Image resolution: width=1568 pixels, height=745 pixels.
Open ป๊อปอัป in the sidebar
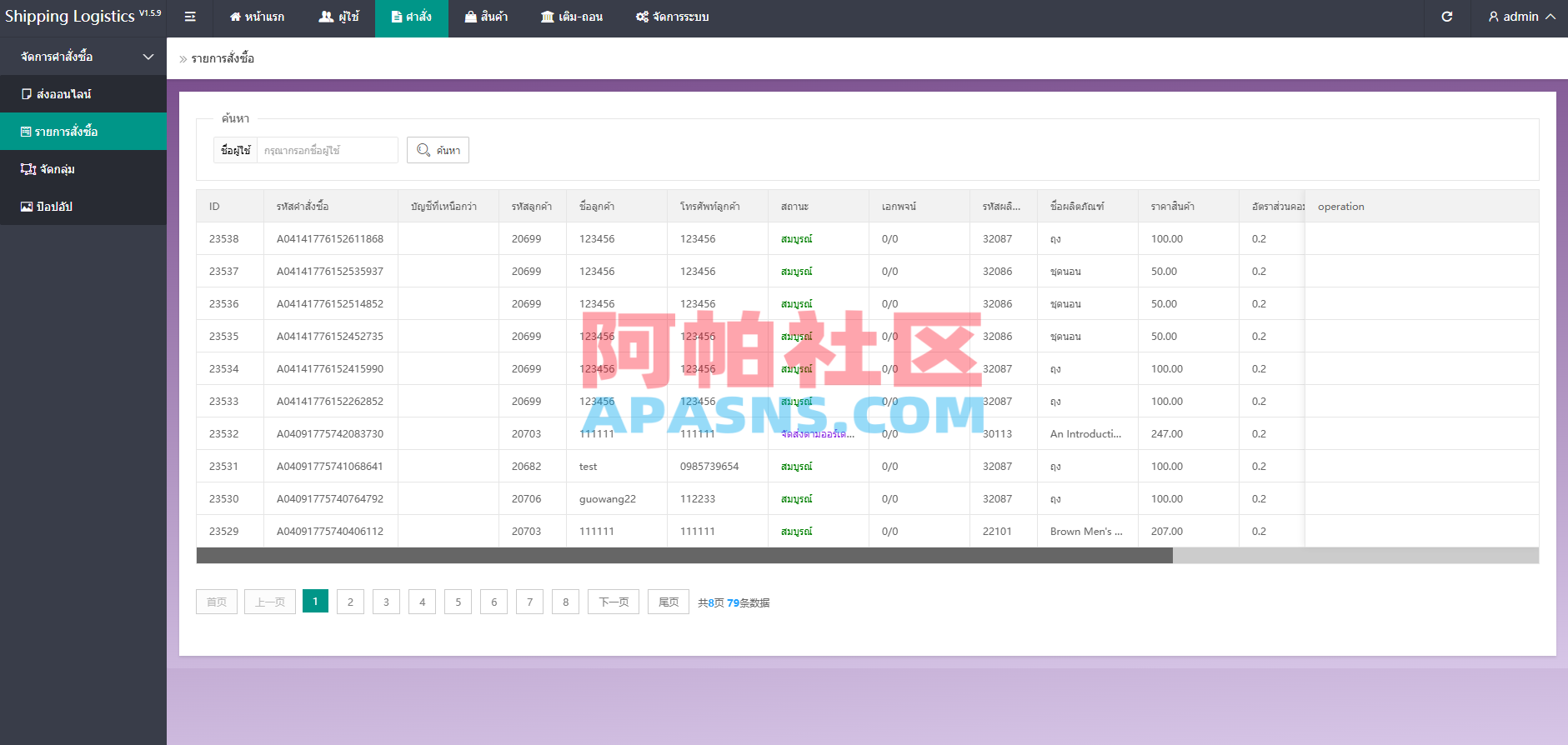tap(83, 207)
